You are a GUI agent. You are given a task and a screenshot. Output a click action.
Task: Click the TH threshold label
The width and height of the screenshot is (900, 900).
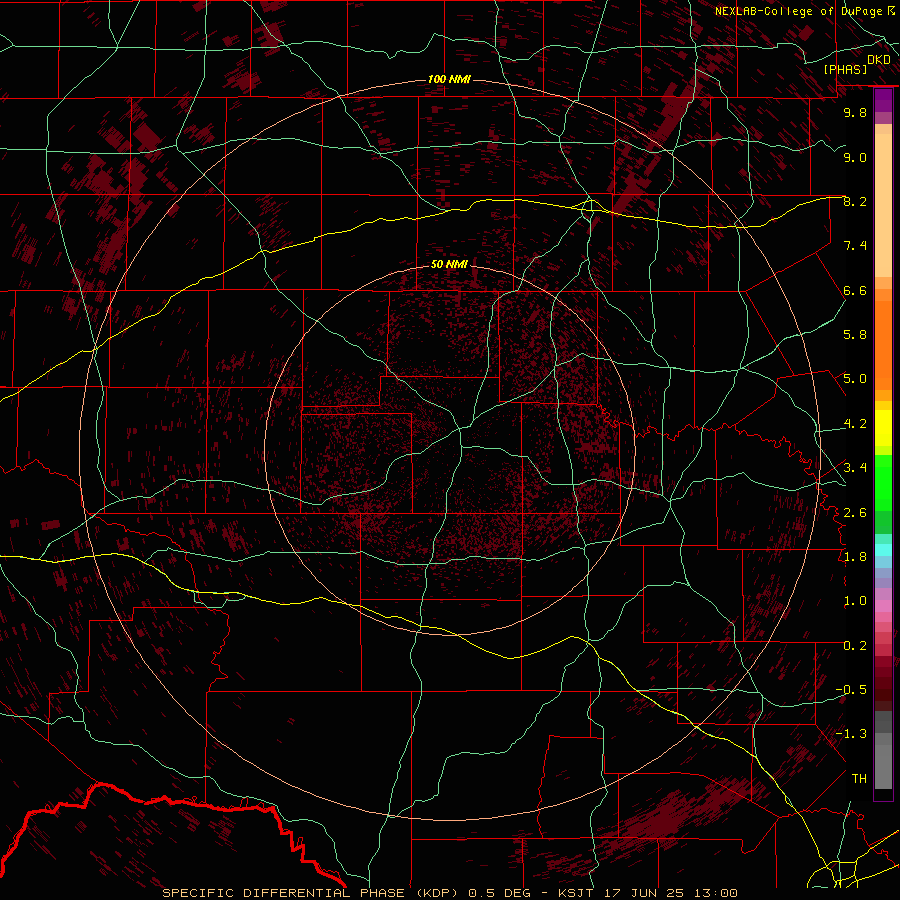pos(859,779)
